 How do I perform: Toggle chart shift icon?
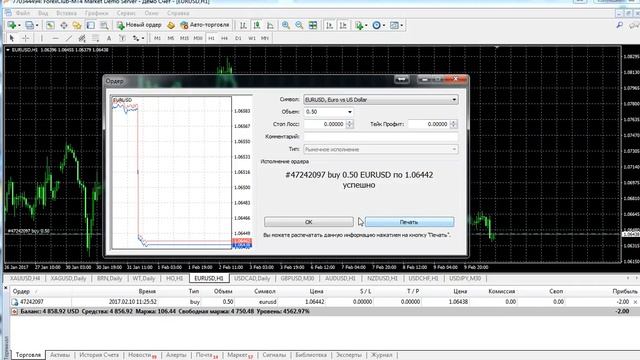[x=343, y=25]
